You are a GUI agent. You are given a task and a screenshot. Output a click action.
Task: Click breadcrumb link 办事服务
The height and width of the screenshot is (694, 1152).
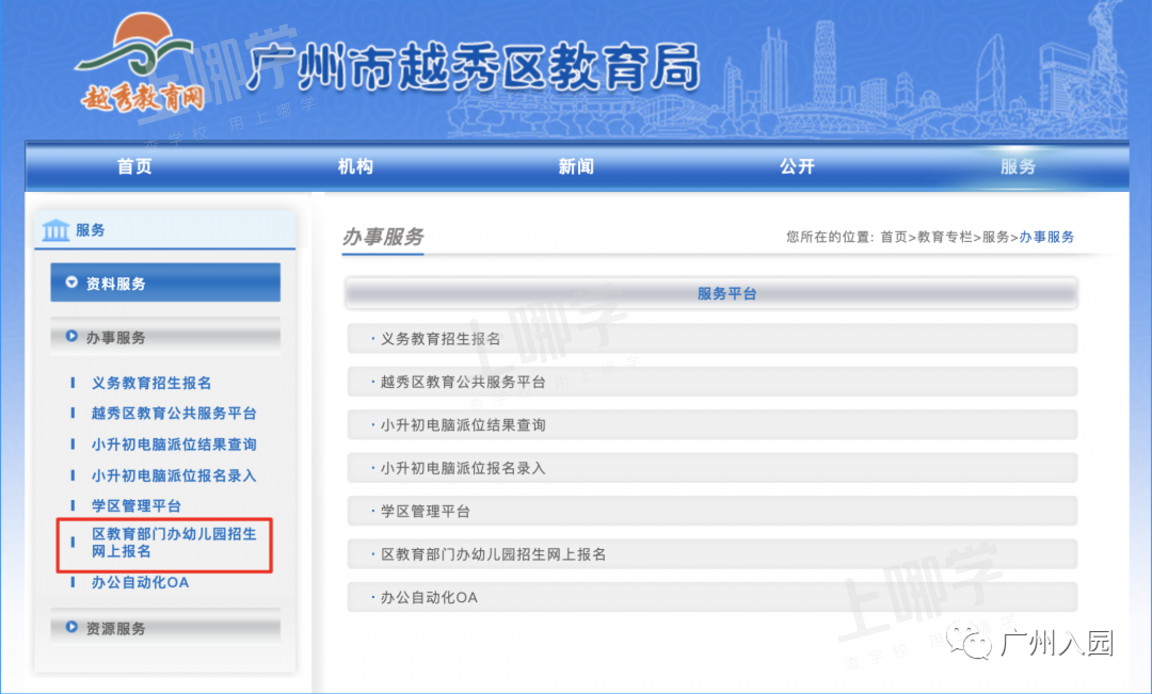1046,236
